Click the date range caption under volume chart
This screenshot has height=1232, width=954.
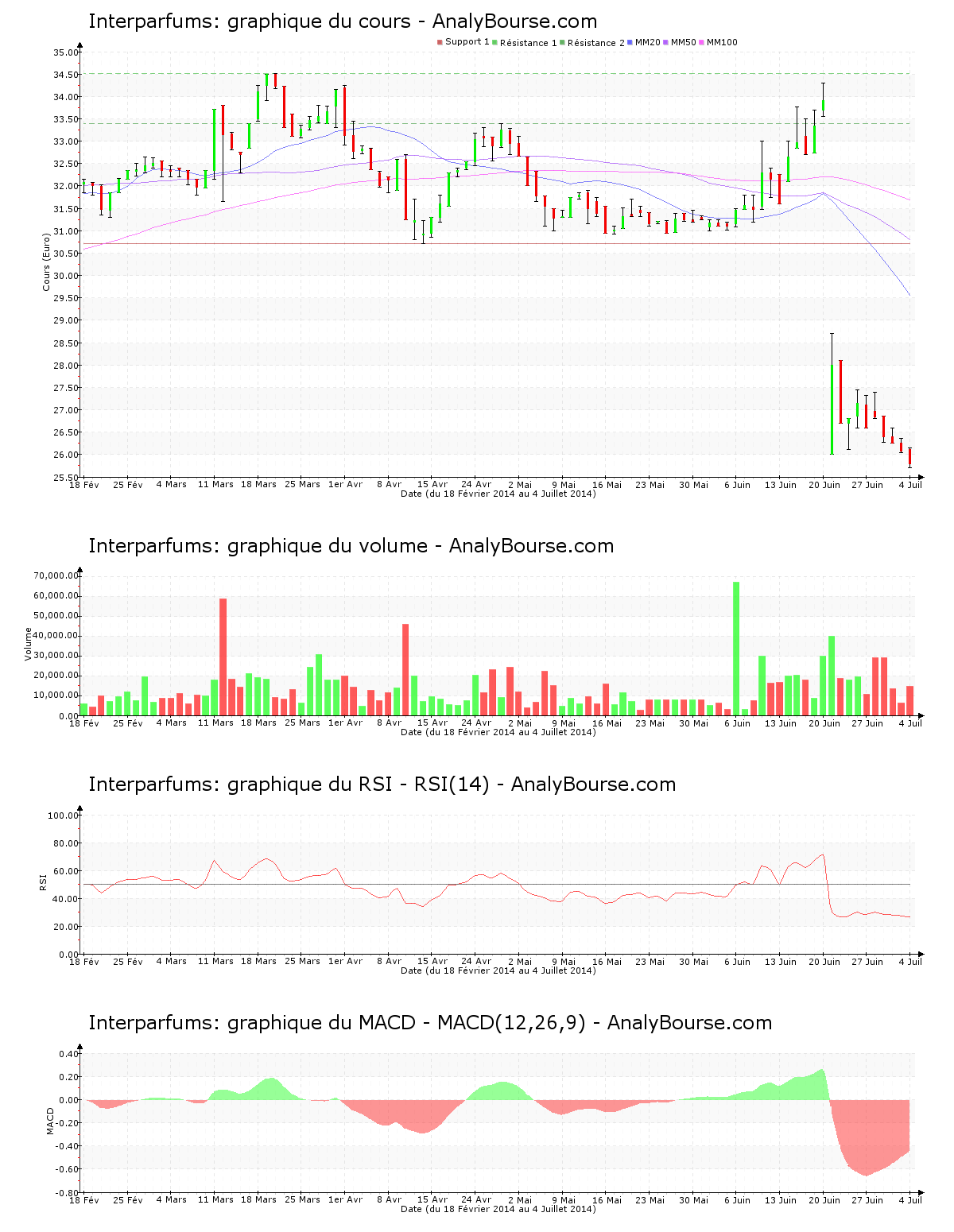point(498,732)
